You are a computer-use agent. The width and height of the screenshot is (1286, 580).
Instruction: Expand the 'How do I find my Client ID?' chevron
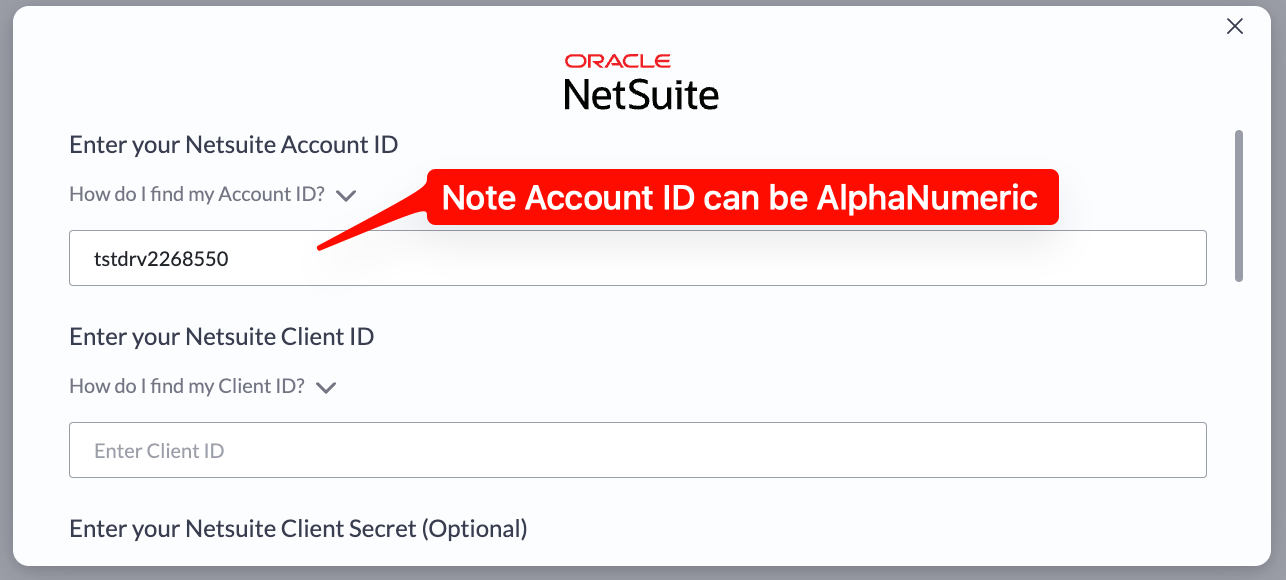(326, 388)
